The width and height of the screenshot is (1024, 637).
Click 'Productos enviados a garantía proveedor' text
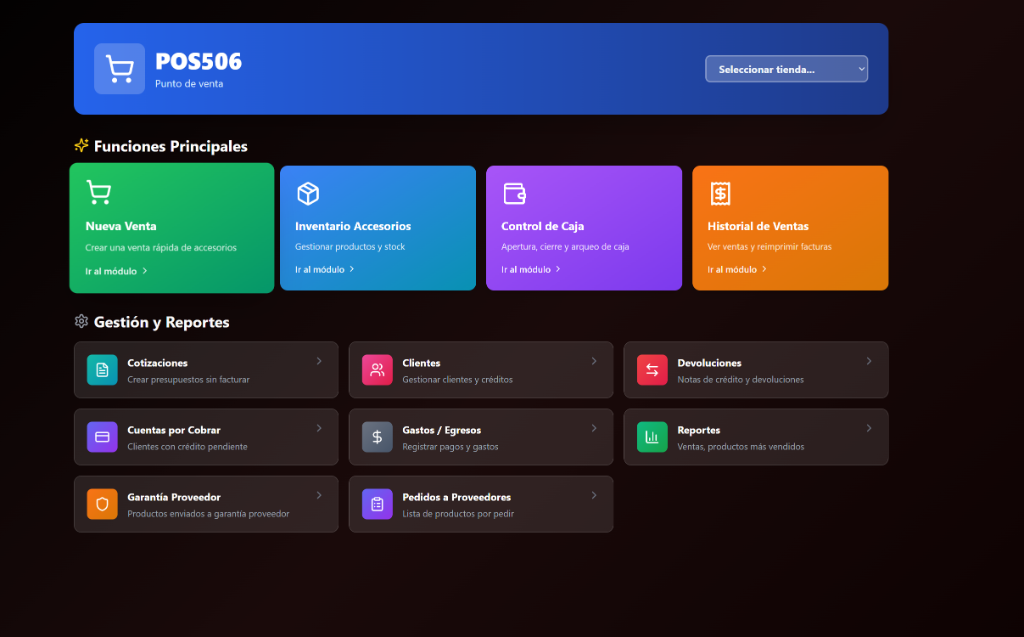[208, 514]
